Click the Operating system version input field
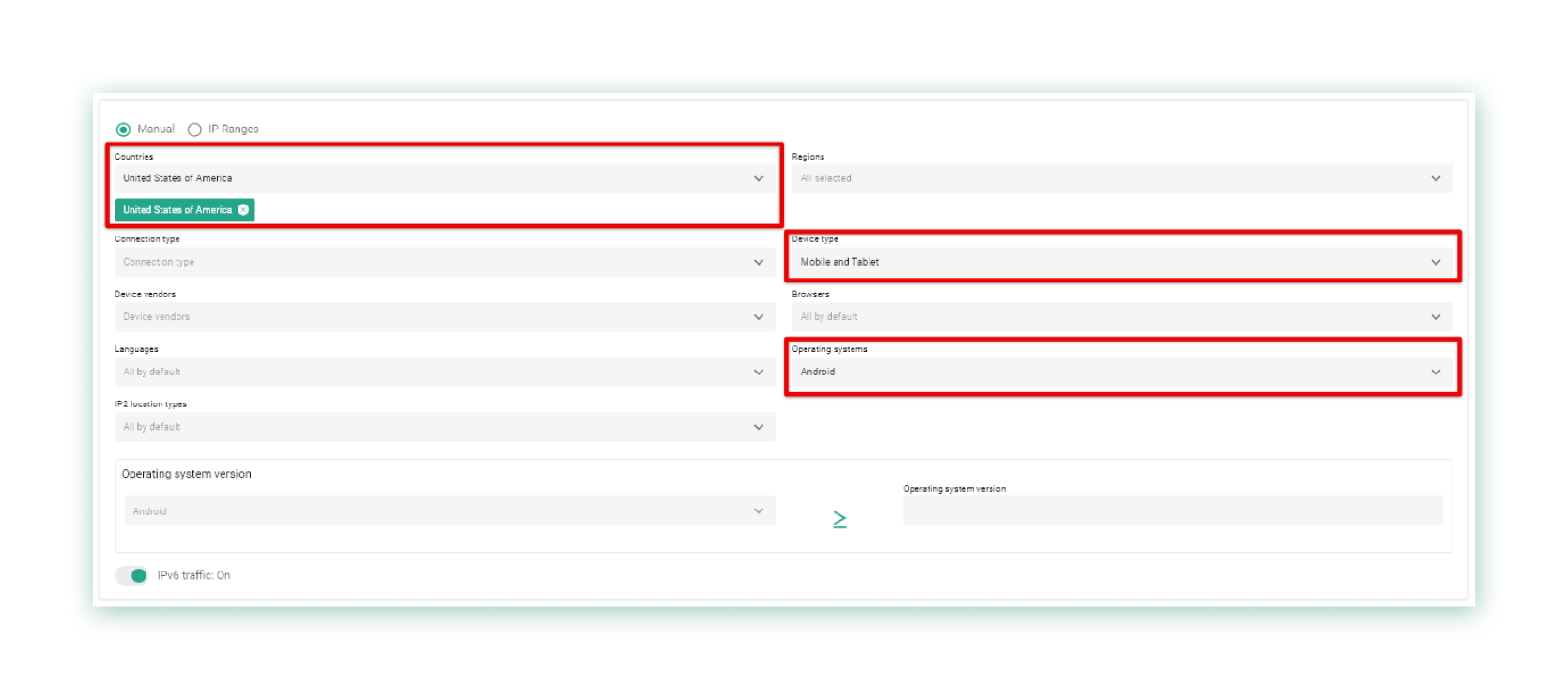The image size is (1568, 700). 1172,511
